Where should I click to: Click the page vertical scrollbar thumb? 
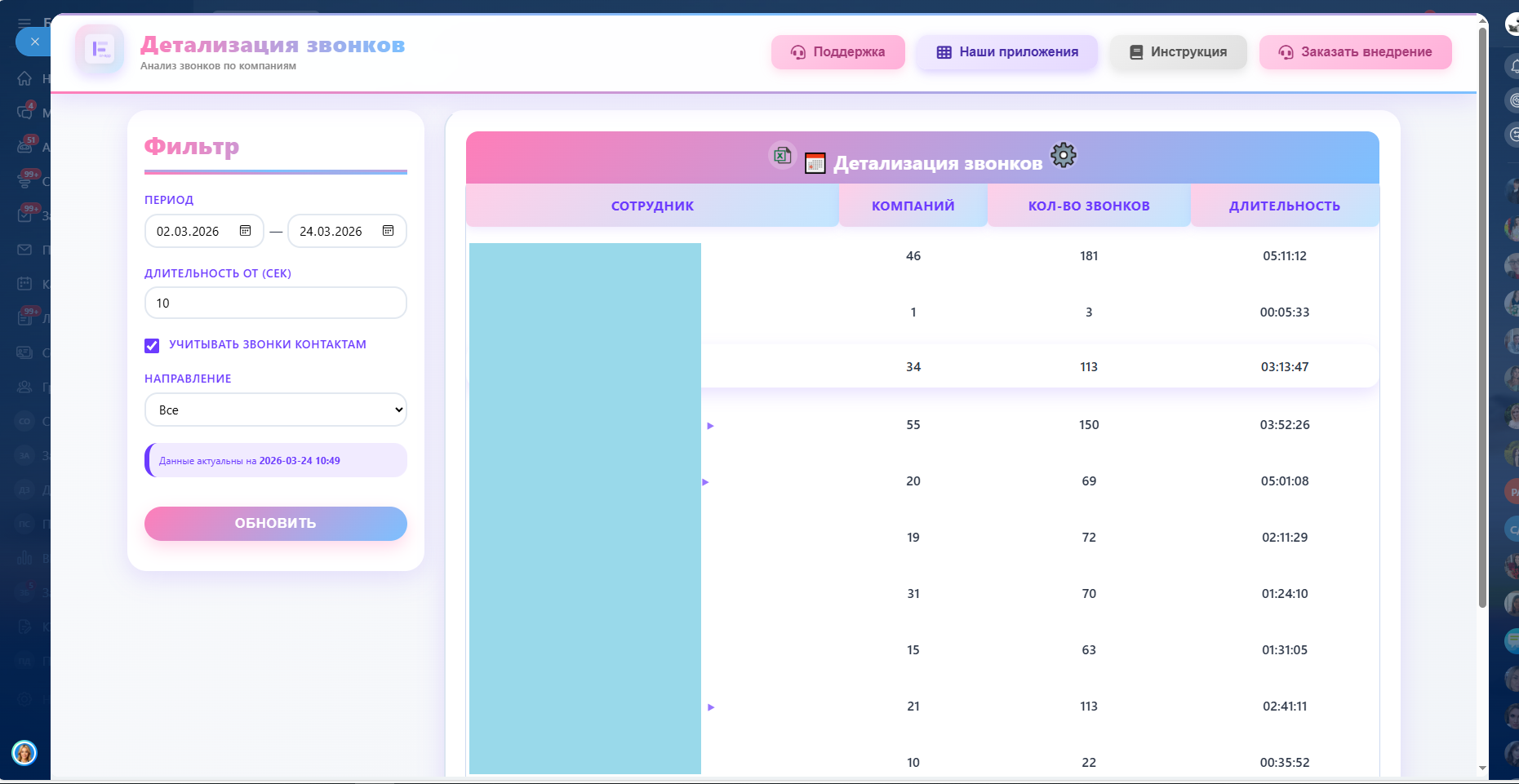pos(1482,318)
